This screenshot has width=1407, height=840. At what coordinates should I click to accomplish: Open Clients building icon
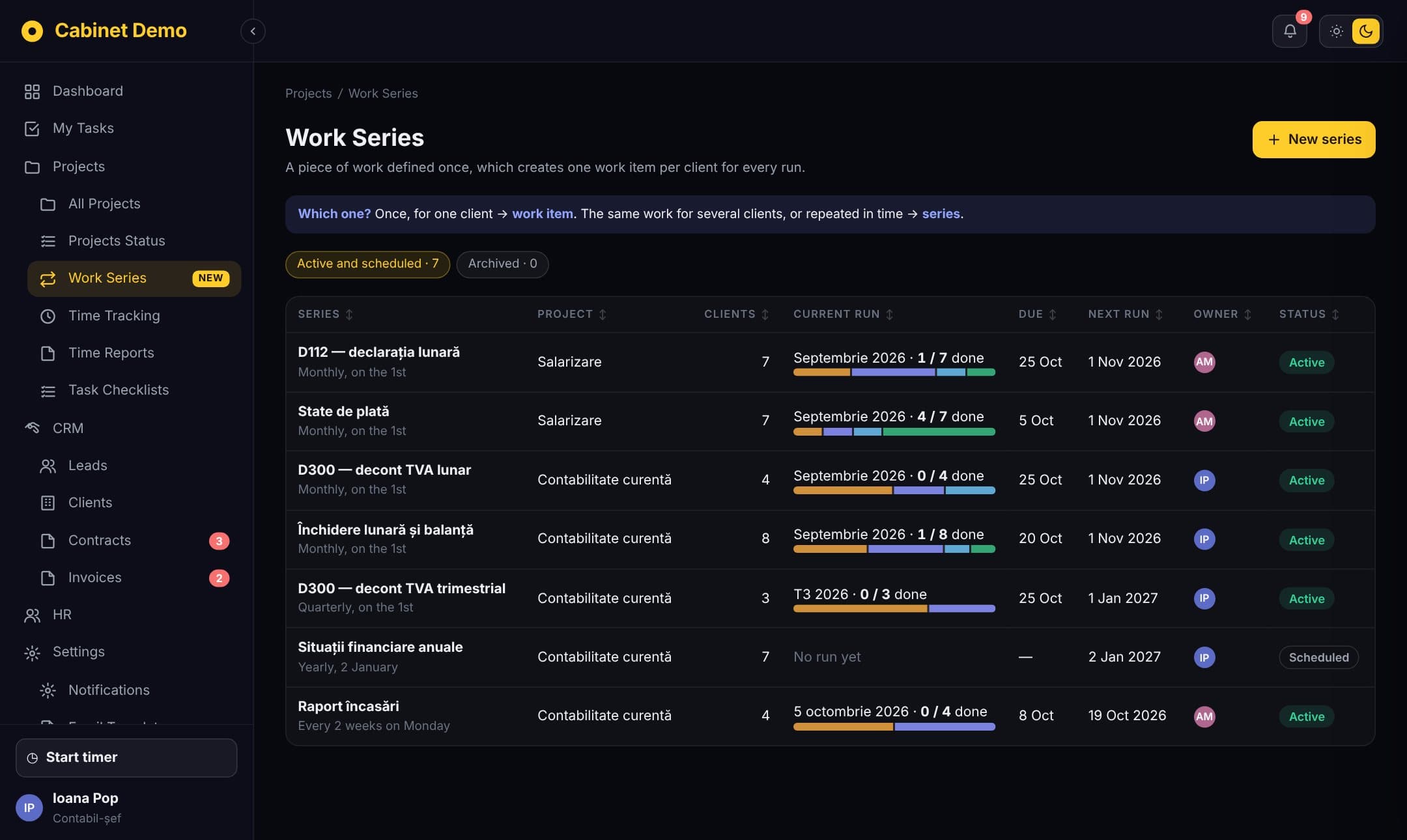[x=48, y=503]
